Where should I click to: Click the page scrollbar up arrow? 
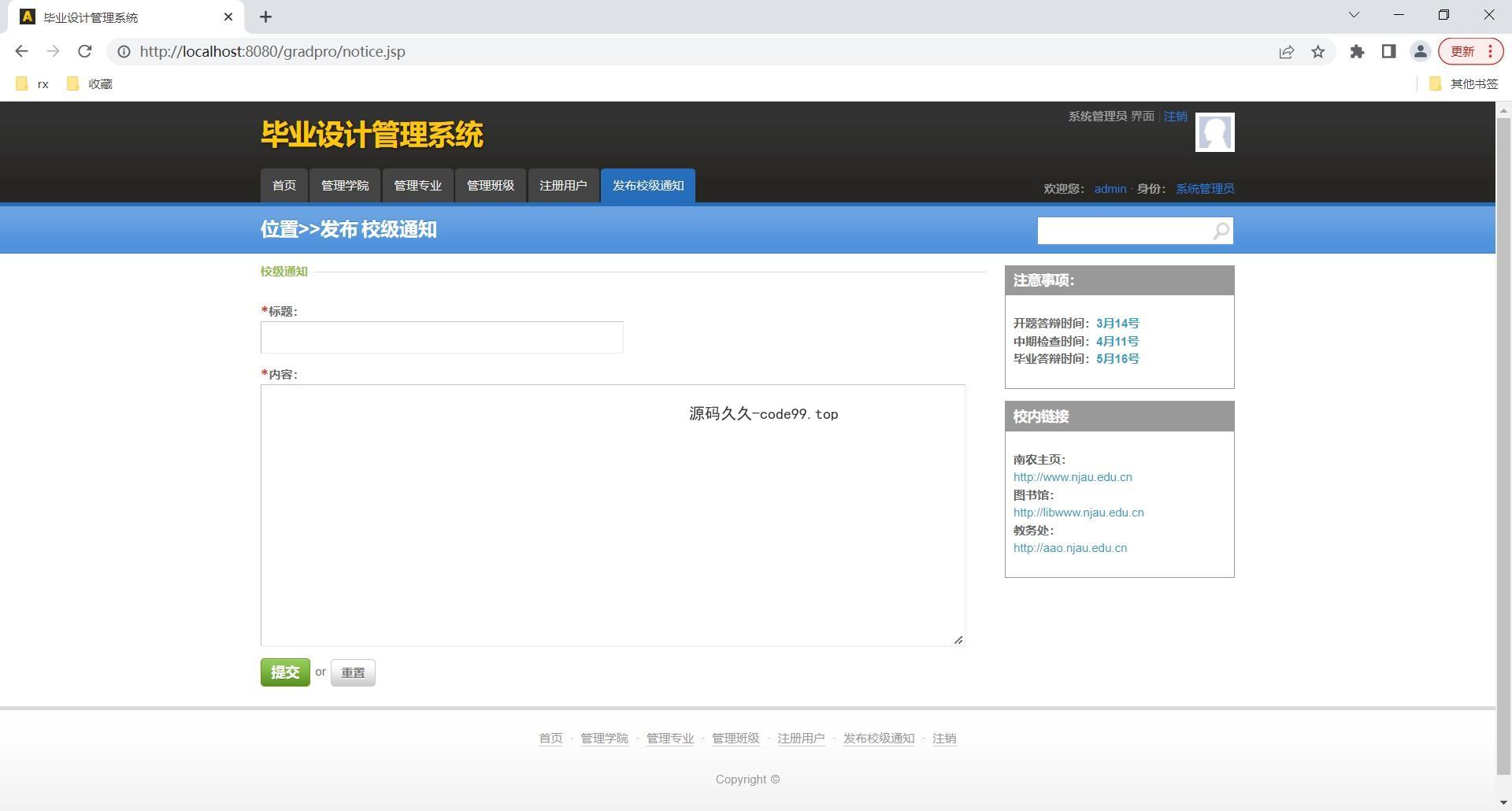coord(1503,110)
